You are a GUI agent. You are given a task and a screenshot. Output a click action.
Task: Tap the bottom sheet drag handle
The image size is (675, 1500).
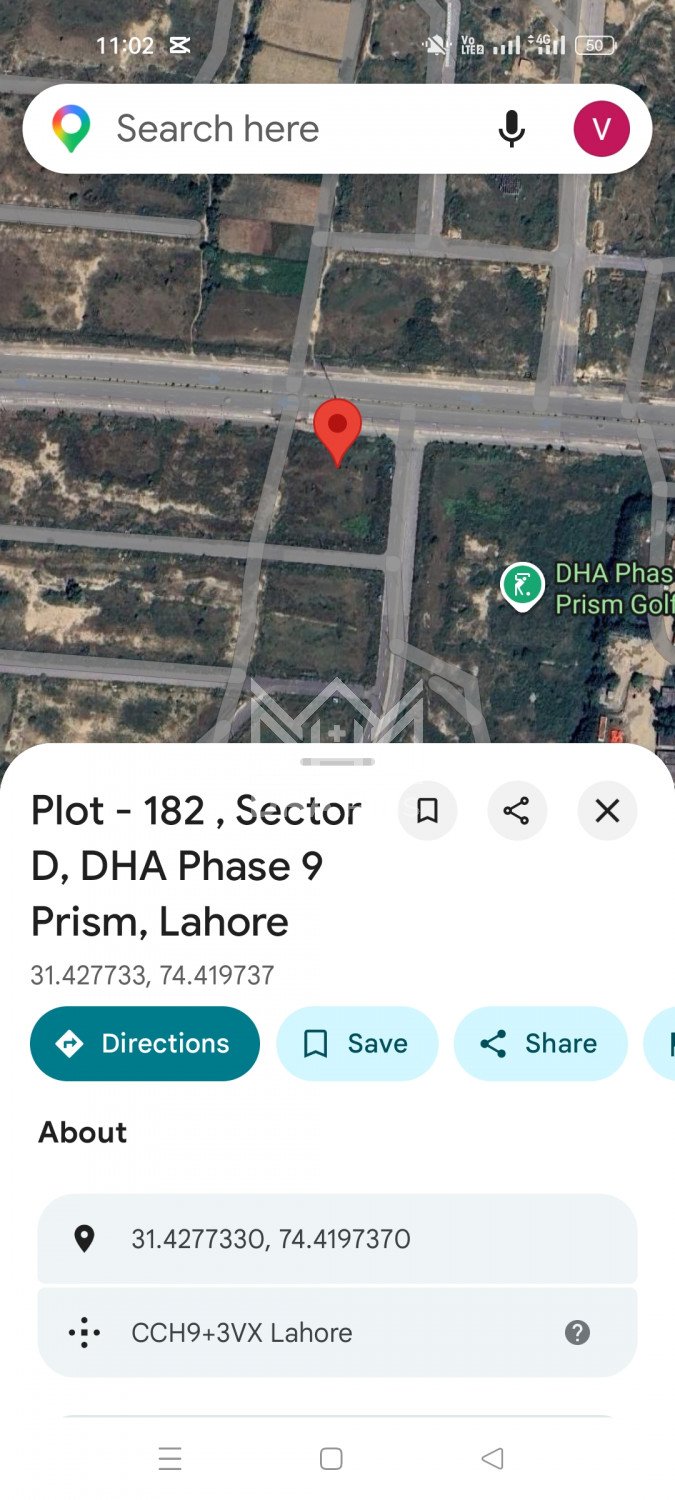[x=337, y=762]
